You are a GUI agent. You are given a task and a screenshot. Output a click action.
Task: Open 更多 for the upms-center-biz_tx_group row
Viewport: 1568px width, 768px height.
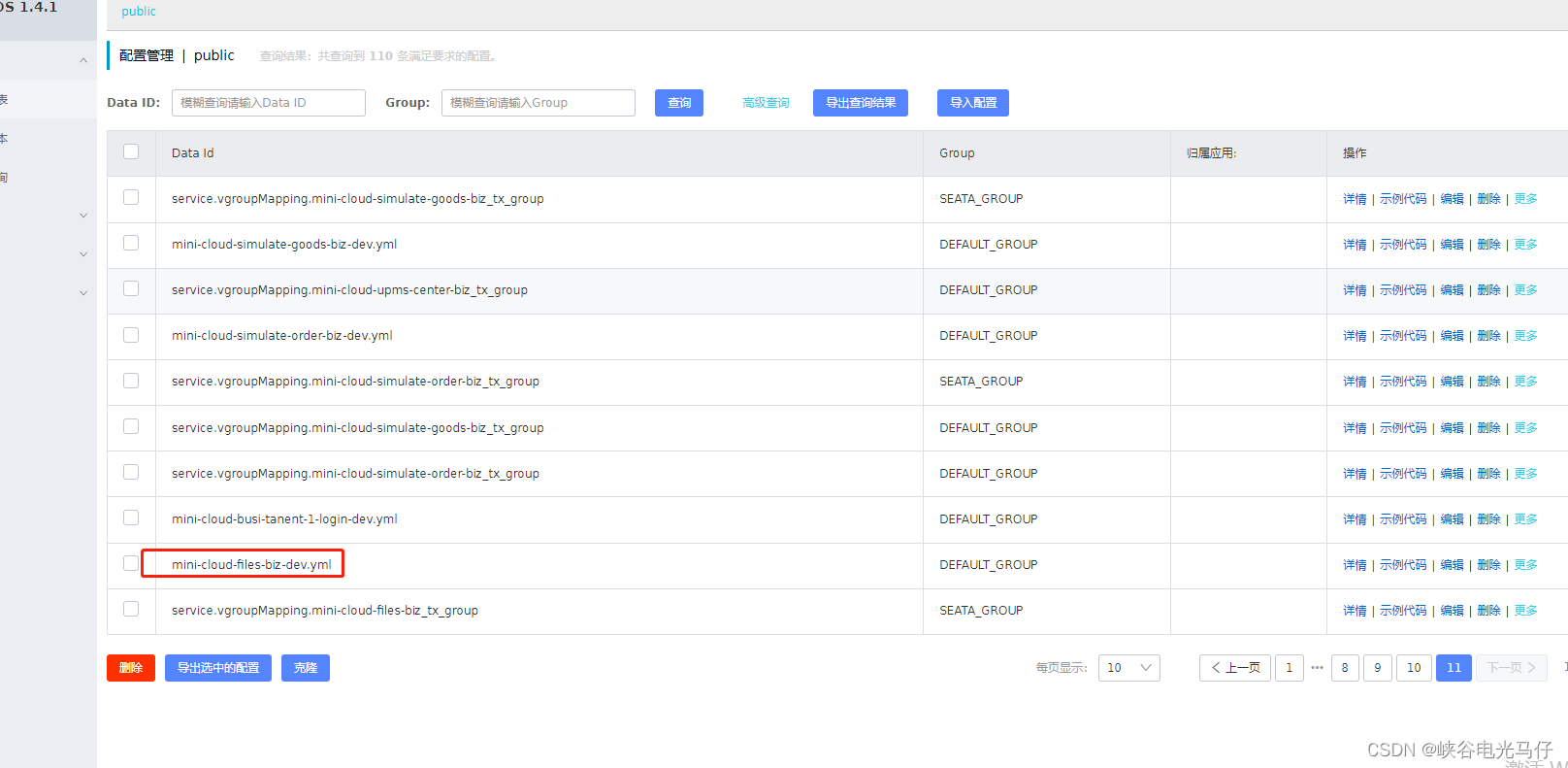[1526, 290]
